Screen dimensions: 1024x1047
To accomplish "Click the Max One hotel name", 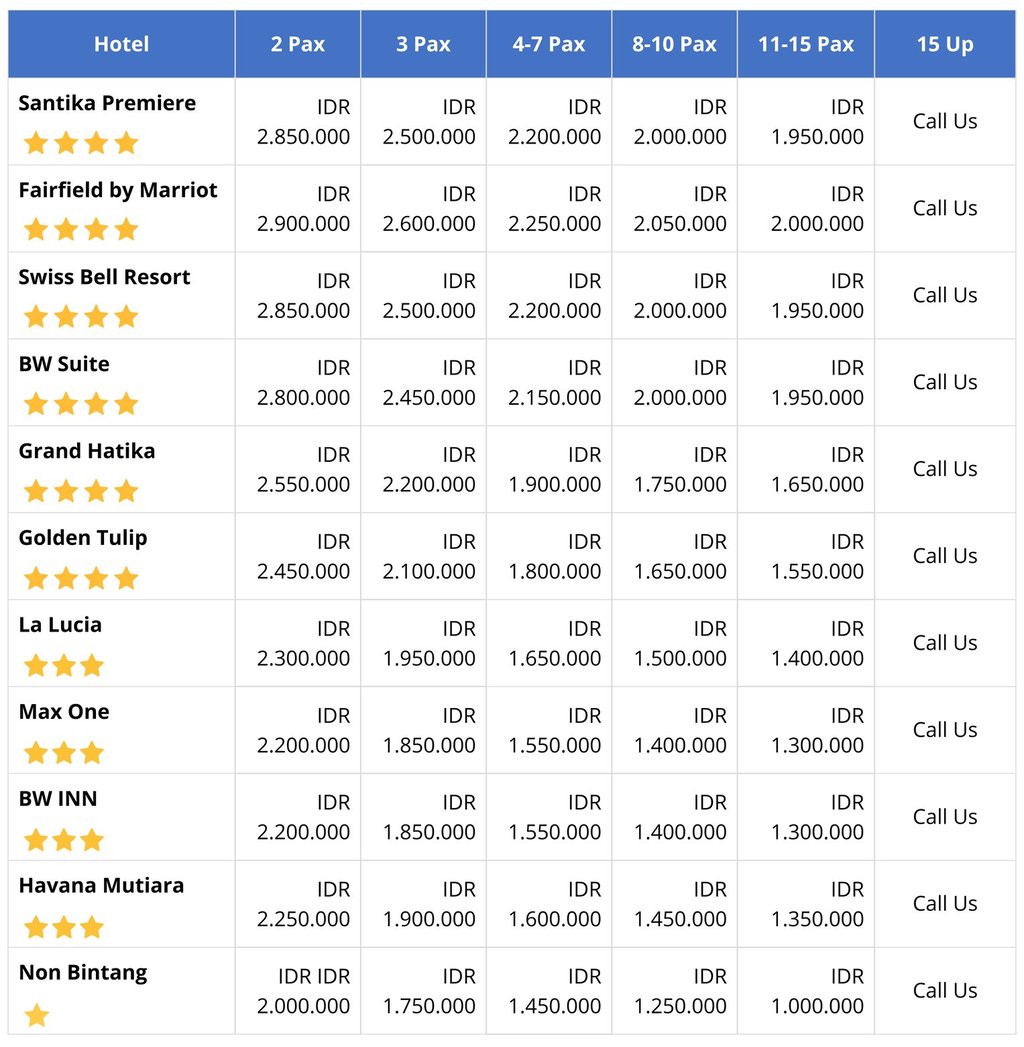I will (x=64, y=711).
